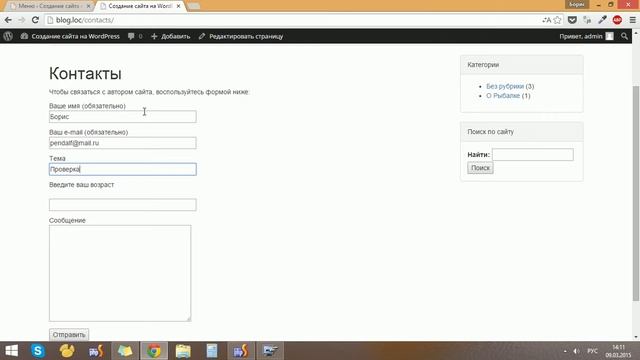Close the 'Создание сайта на WordPress' tab

pyautogui.click(x=178, y=6)
